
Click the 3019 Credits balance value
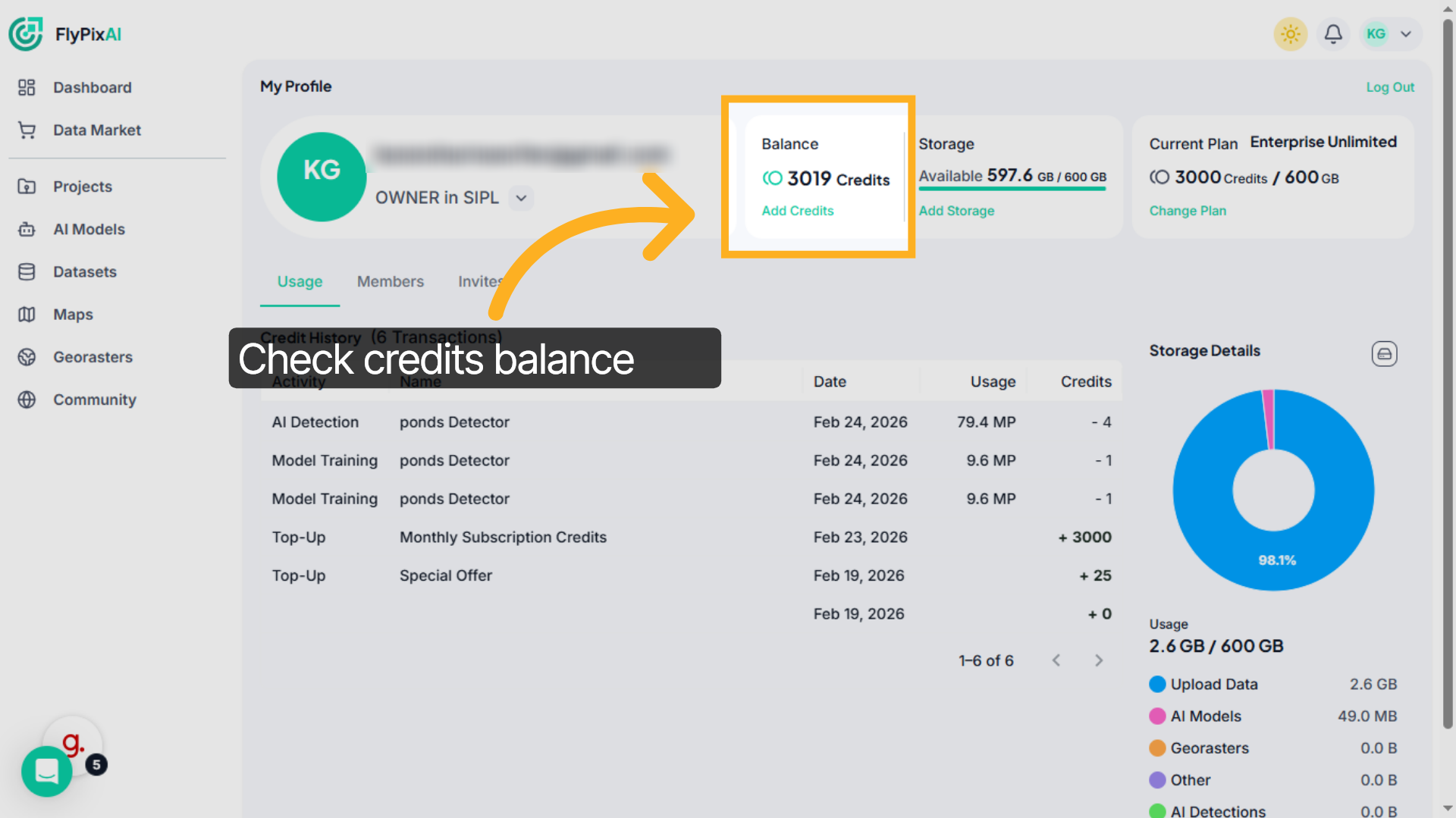[x=838, y=179]
